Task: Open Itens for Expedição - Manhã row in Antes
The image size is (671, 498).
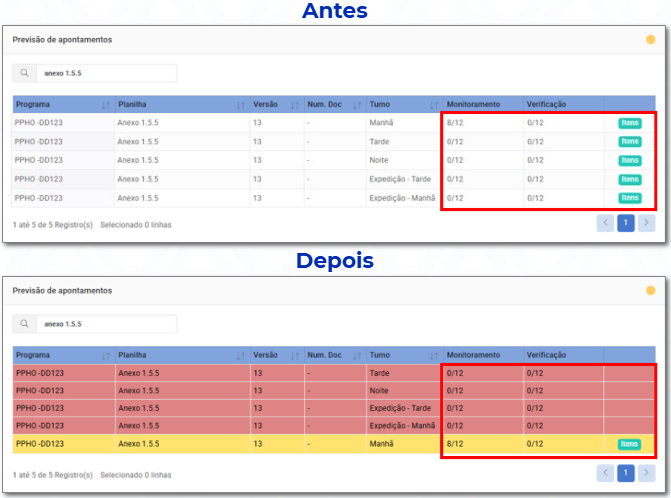Action: coord(630,198)
